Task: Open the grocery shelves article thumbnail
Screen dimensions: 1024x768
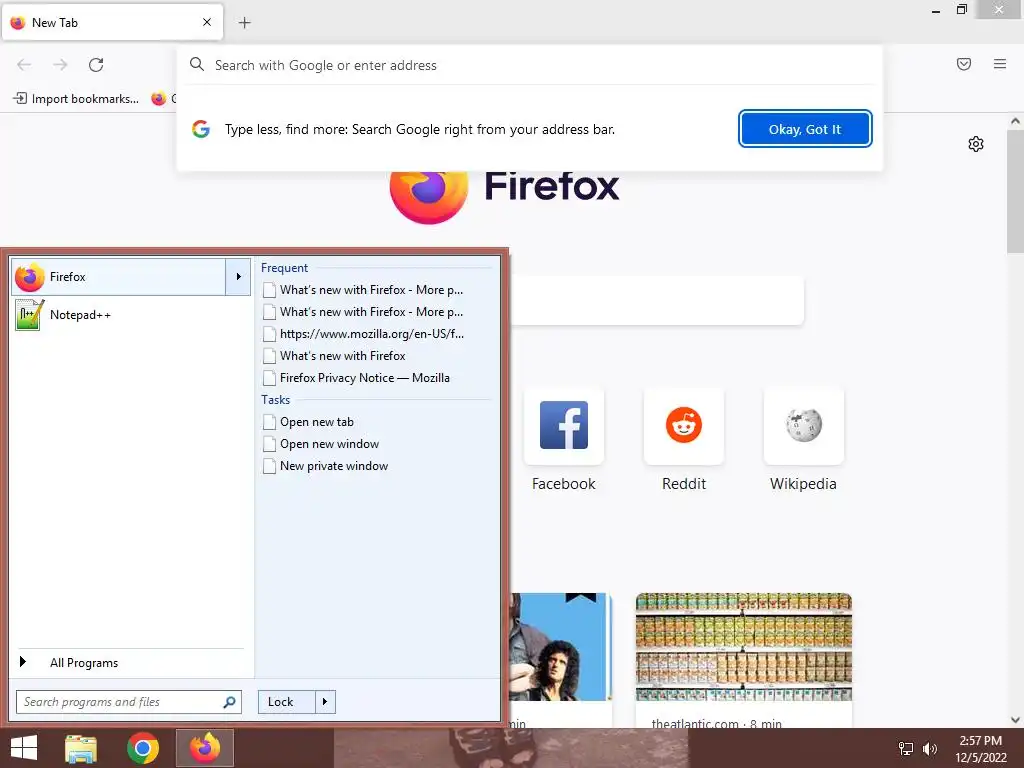Action: click(744, 647)
